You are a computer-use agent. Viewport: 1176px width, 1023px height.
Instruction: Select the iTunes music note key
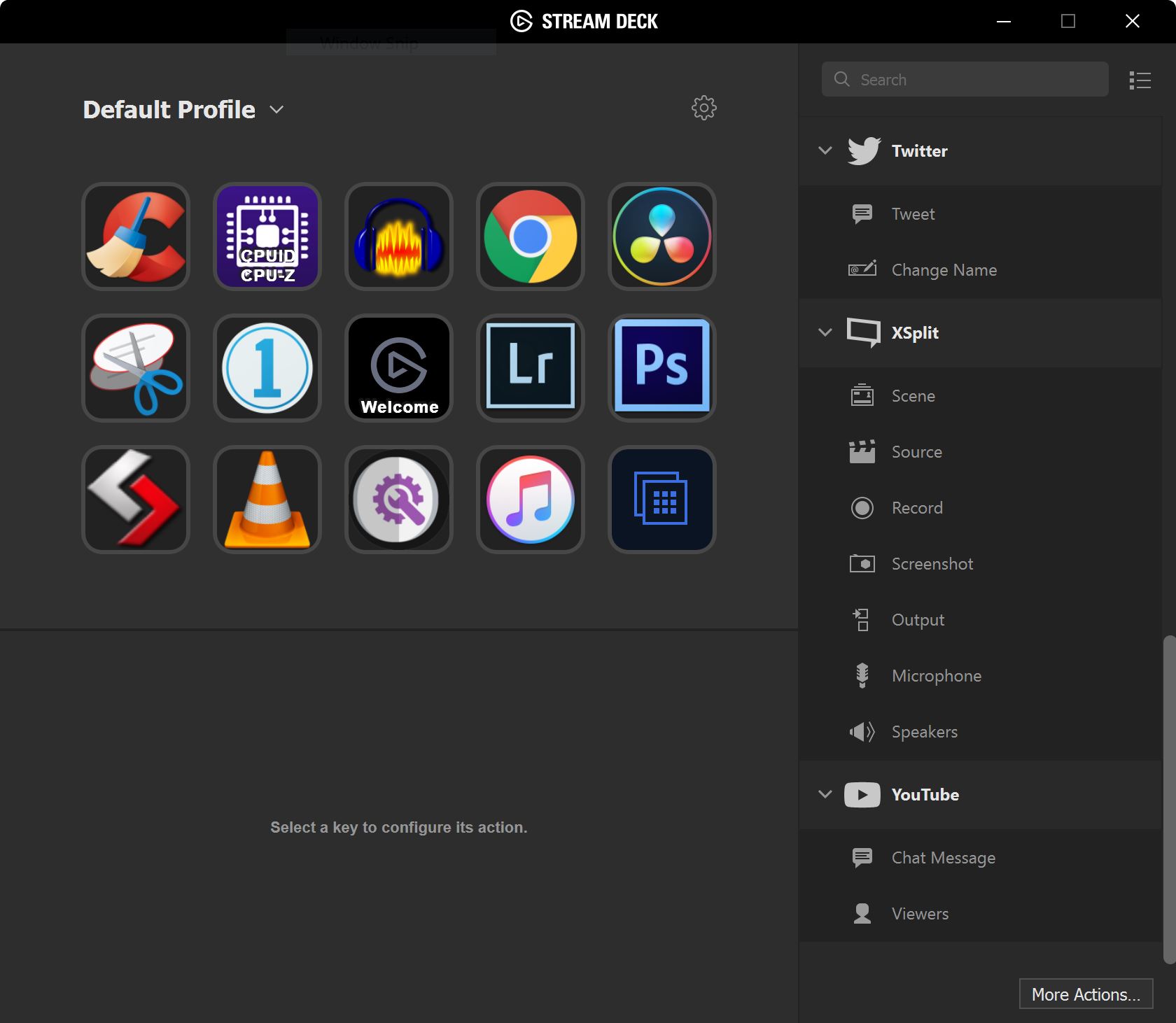[531, 500]
